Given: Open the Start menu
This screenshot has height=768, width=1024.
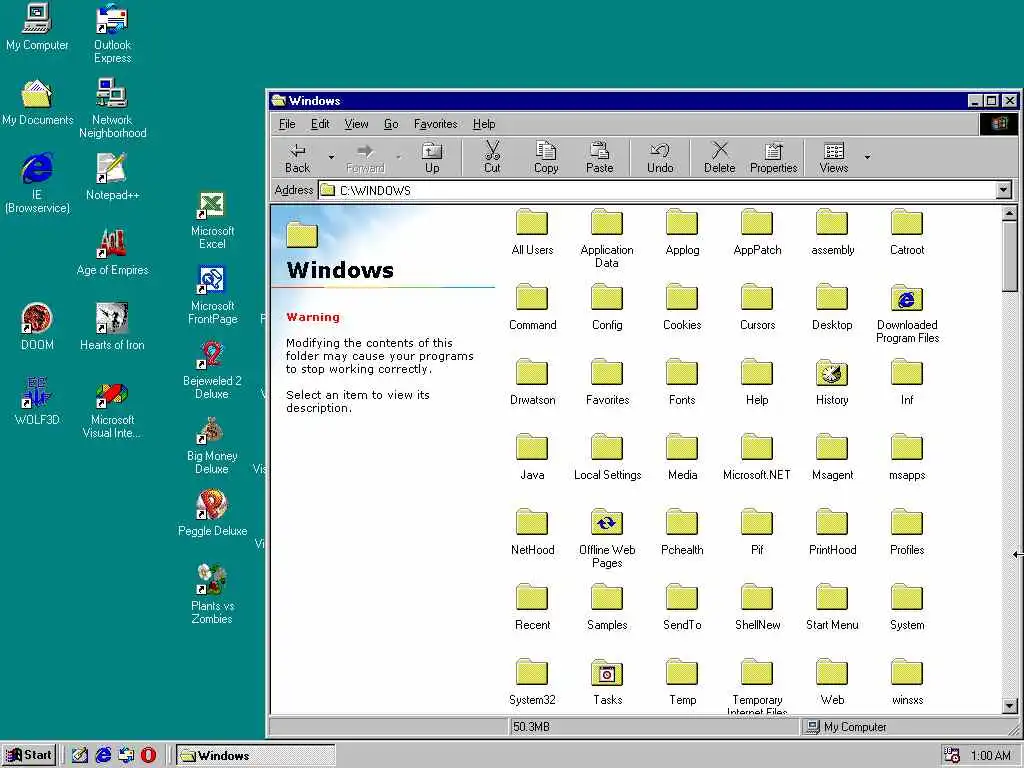Looking at the screenshot, I should [x=29, y=755].
